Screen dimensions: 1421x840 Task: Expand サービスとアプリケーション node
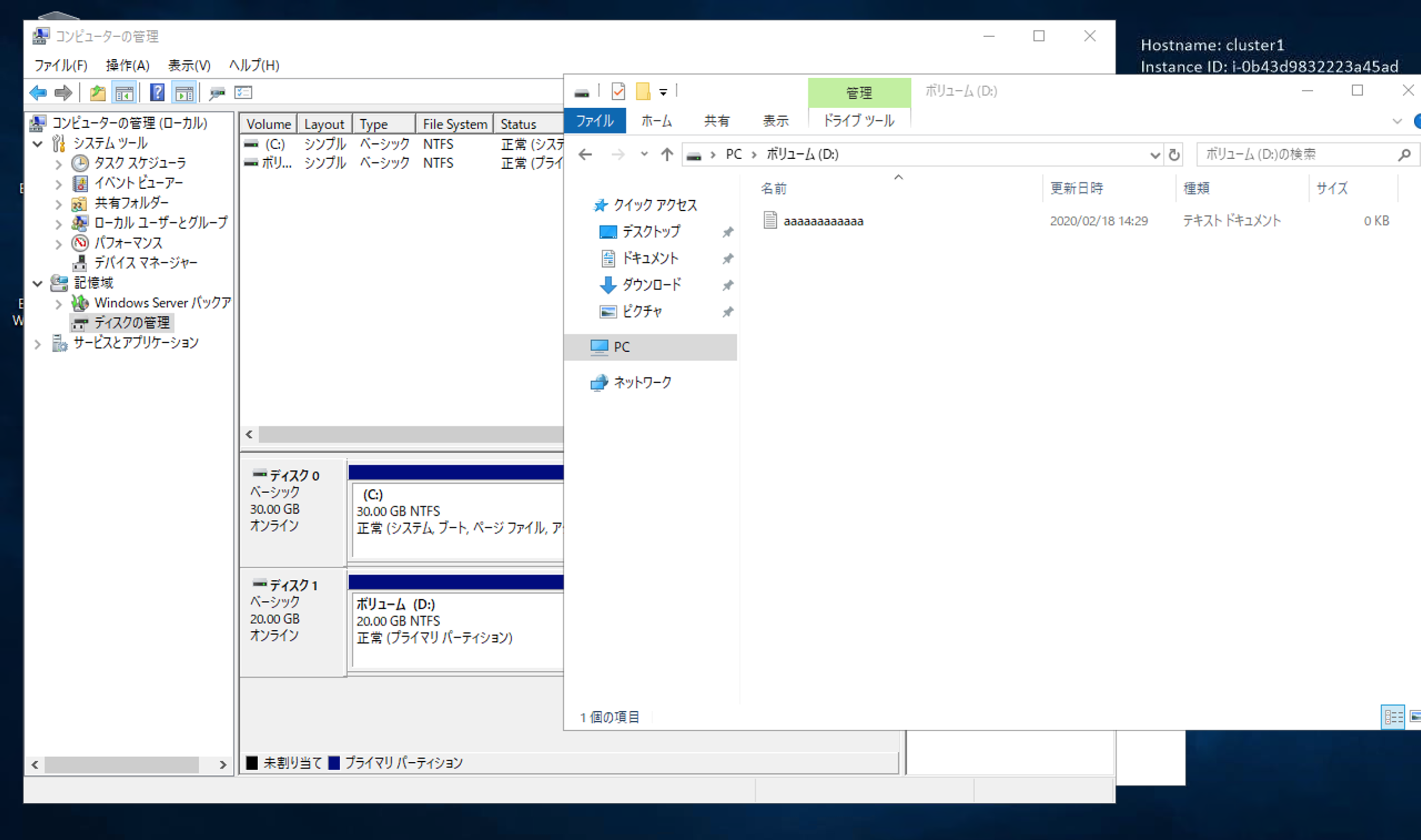click(x=38, y=343)
